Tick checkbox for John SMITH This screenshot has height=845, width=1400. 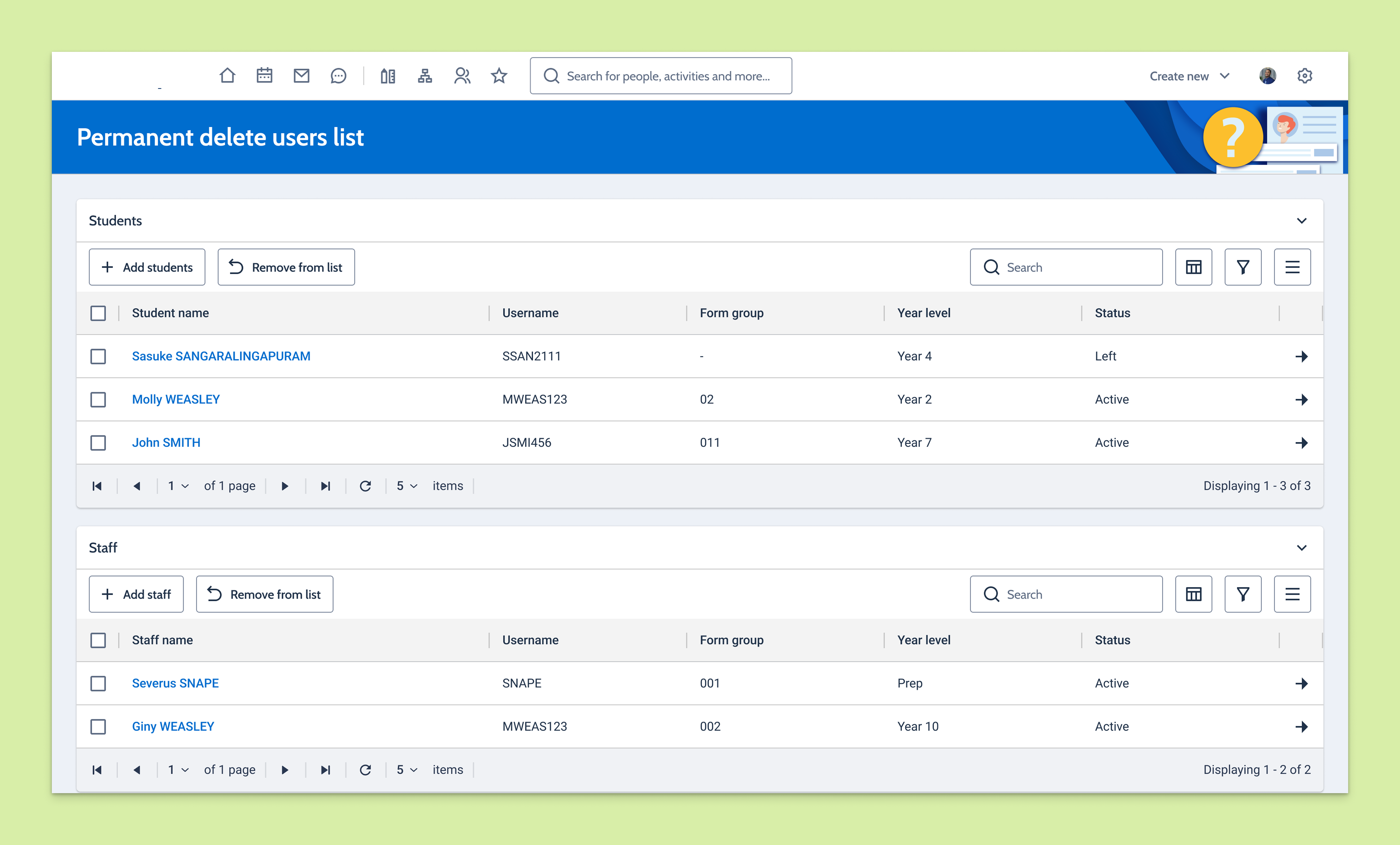[98, 442]
